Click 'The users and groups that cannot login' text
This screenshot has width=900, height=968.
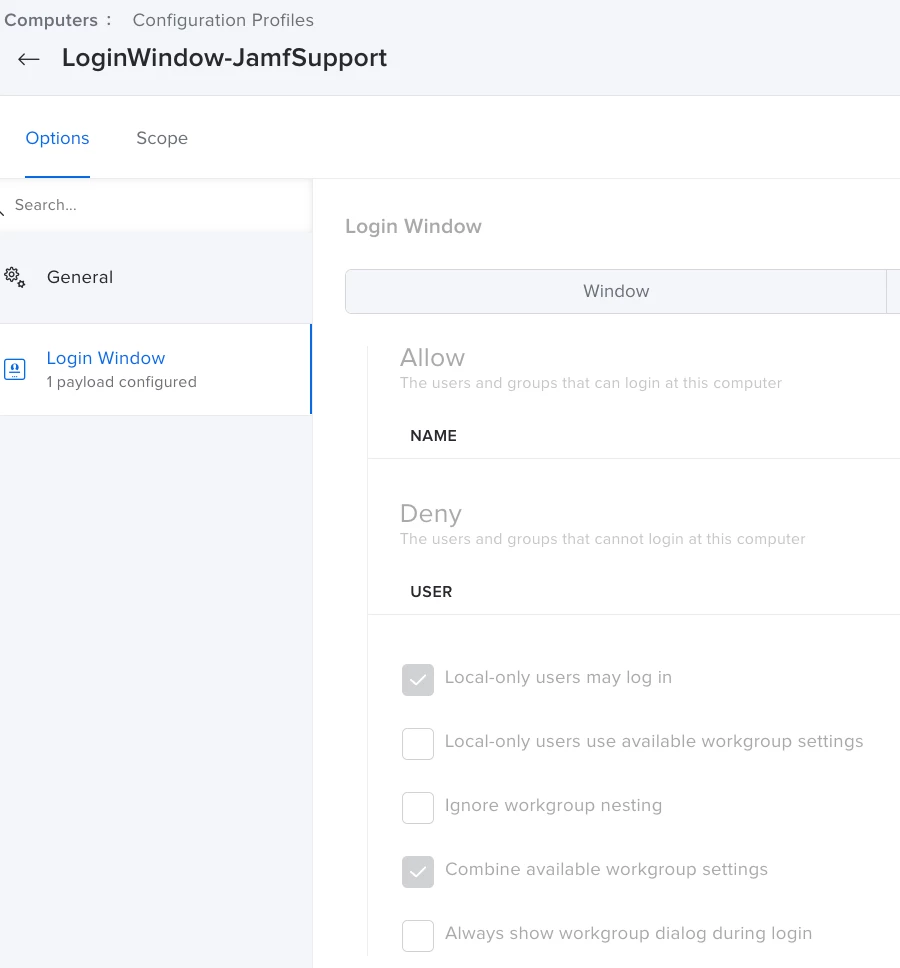click(602, 539)
